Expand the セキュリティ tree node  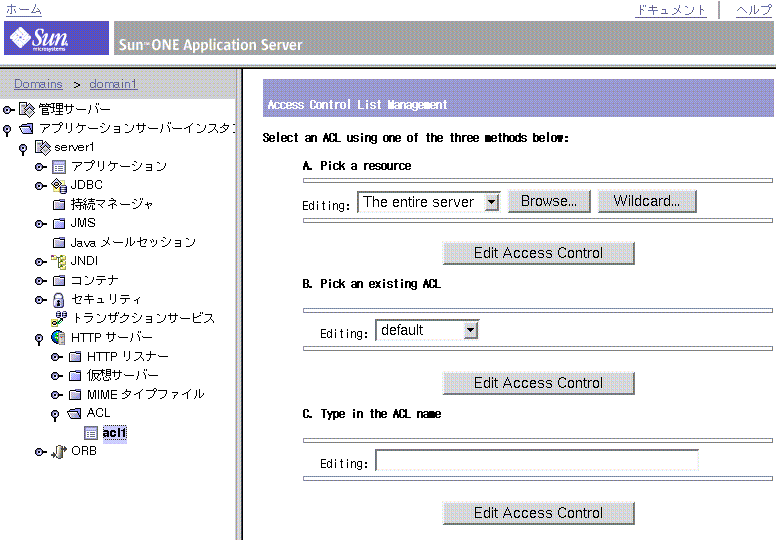click(x=41, y=300)
